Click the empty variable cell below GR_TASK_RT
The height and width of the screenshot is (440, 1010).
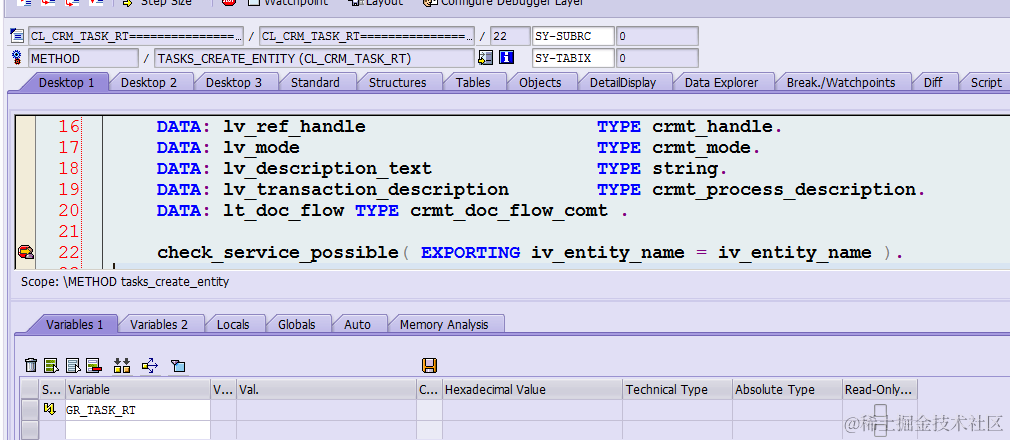pos(137,430)
